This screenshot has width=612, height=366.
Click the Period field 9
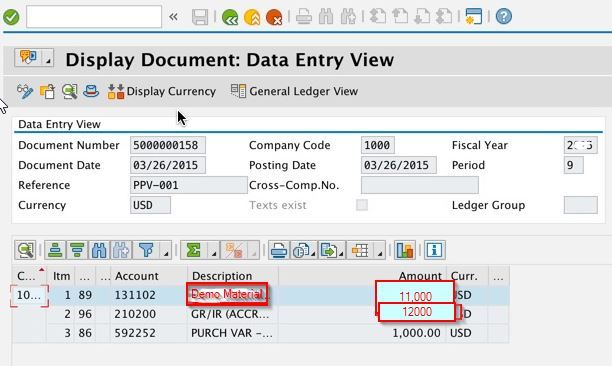pyautogui.click(x=574, y=165)
